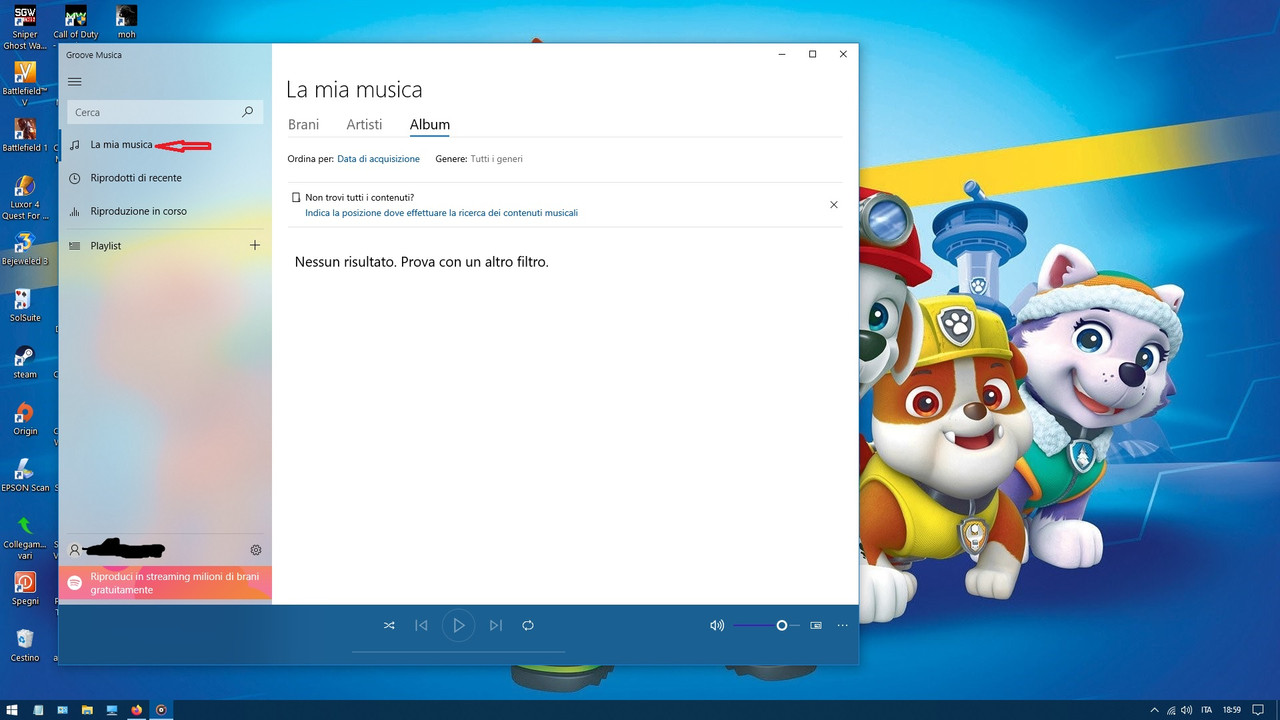Select Call of Duty desktop shortcut
The width and height of the screenshot is (1280, 720).
pos(76,22)
